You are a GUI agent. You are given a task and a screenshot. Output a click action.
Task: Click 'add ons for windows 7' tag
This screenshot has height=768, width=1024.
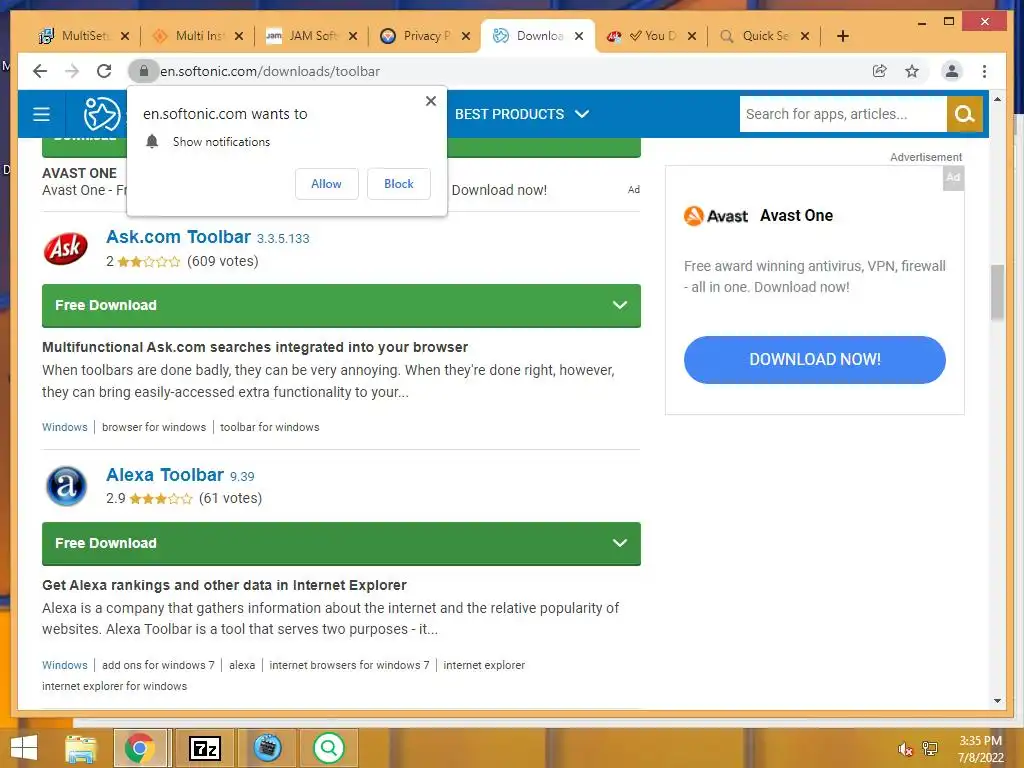[158, 665]
